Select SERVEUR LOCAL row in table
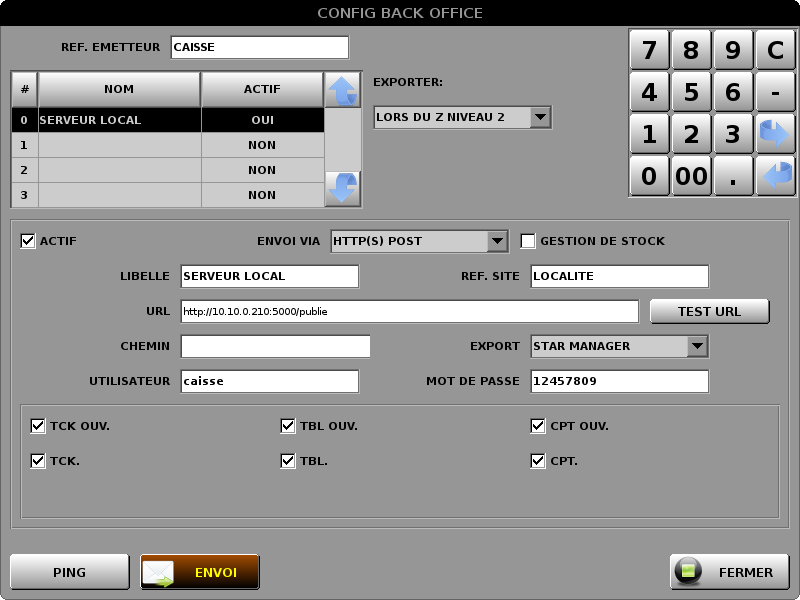This screenshot has width=800, height=600. pyautogui.click(x=168, y=120)
